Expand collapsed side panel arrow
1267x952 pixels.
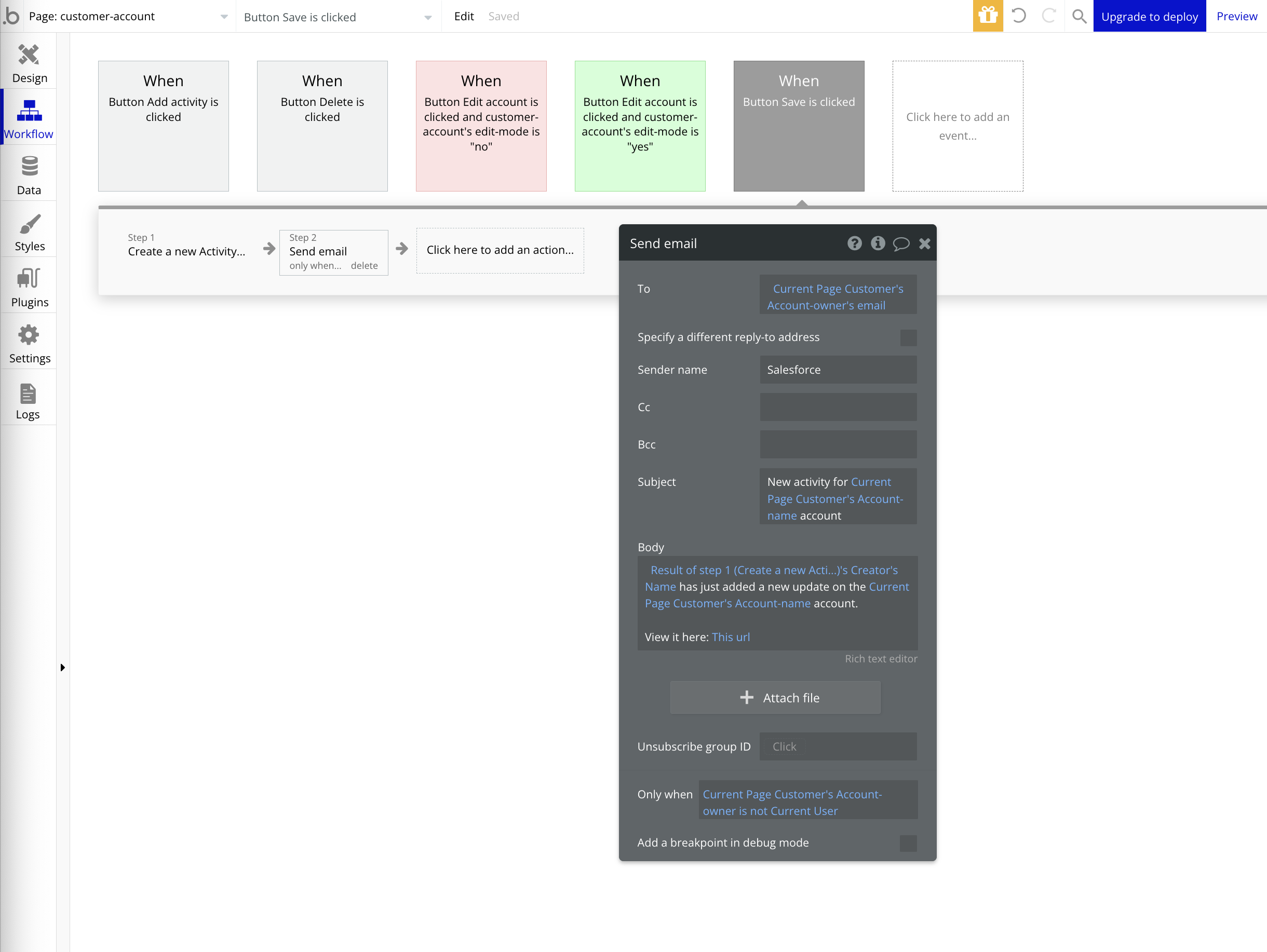click(x=62, y=668)
